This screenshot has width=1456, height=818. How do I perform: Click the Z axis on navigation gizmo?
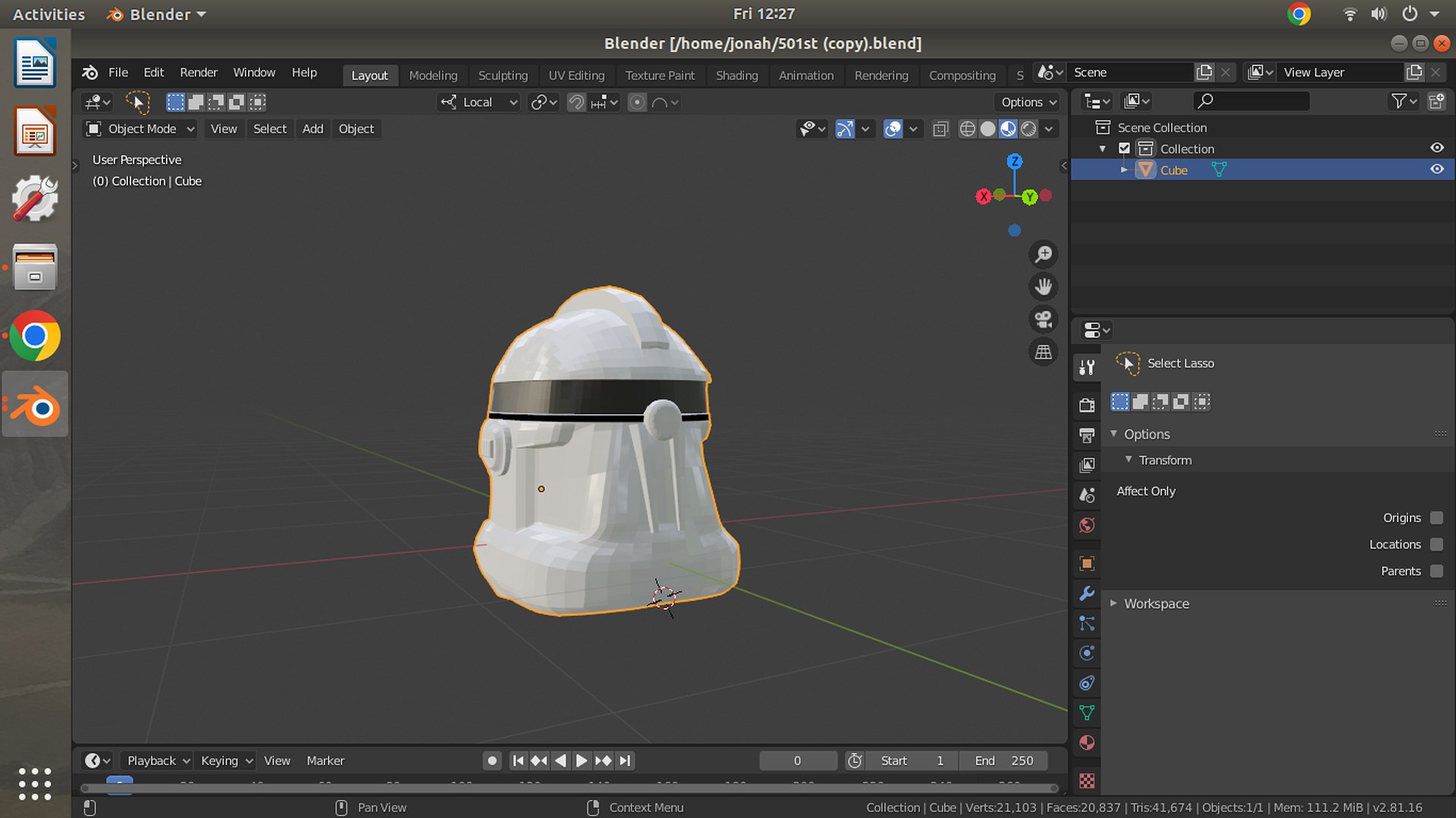(1015, 161)
